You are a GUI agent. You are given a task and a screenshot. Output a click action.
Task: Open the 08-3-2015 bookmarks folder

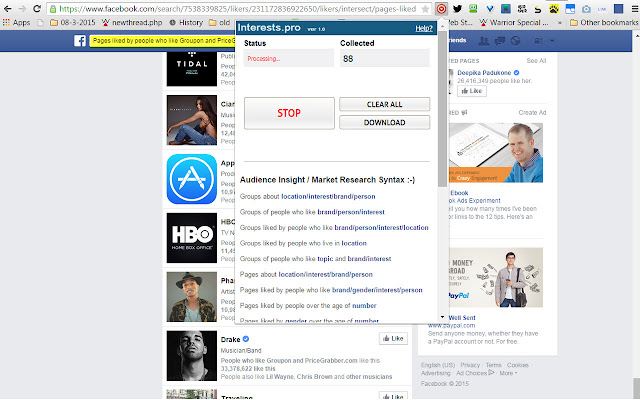tap(73, 22)
